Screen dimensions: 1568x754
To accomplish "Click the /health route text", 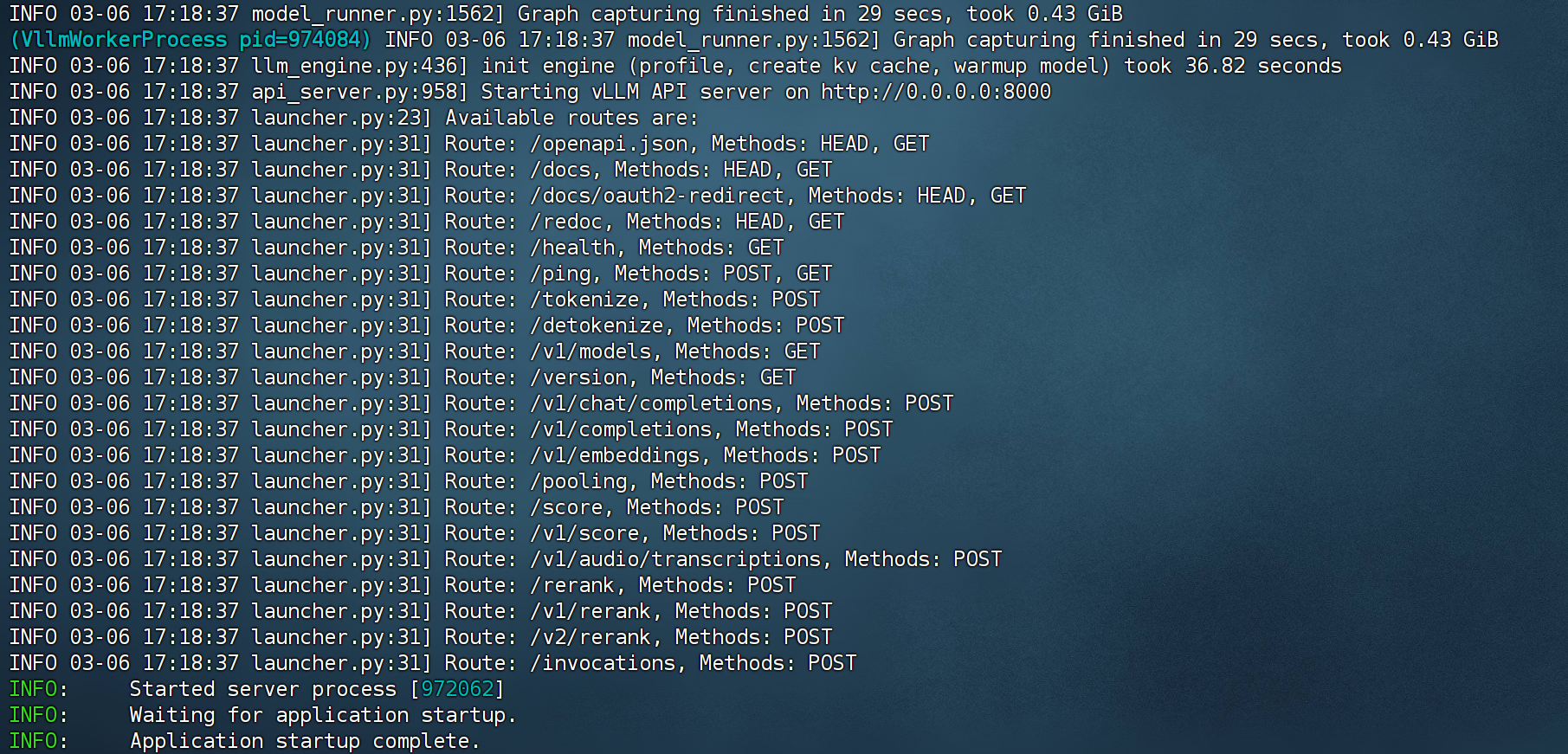I will pos(572,248).
